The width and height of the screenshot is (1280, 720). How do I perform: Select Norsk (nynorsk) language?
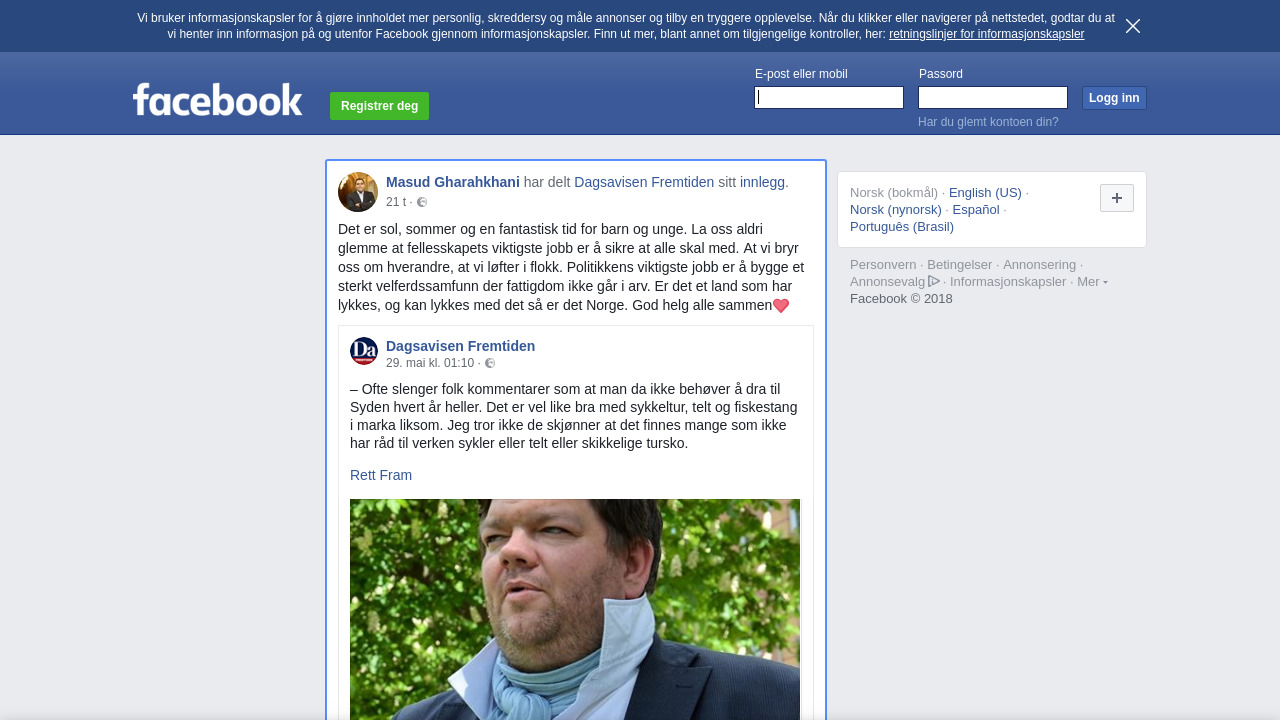click(896, 210)
